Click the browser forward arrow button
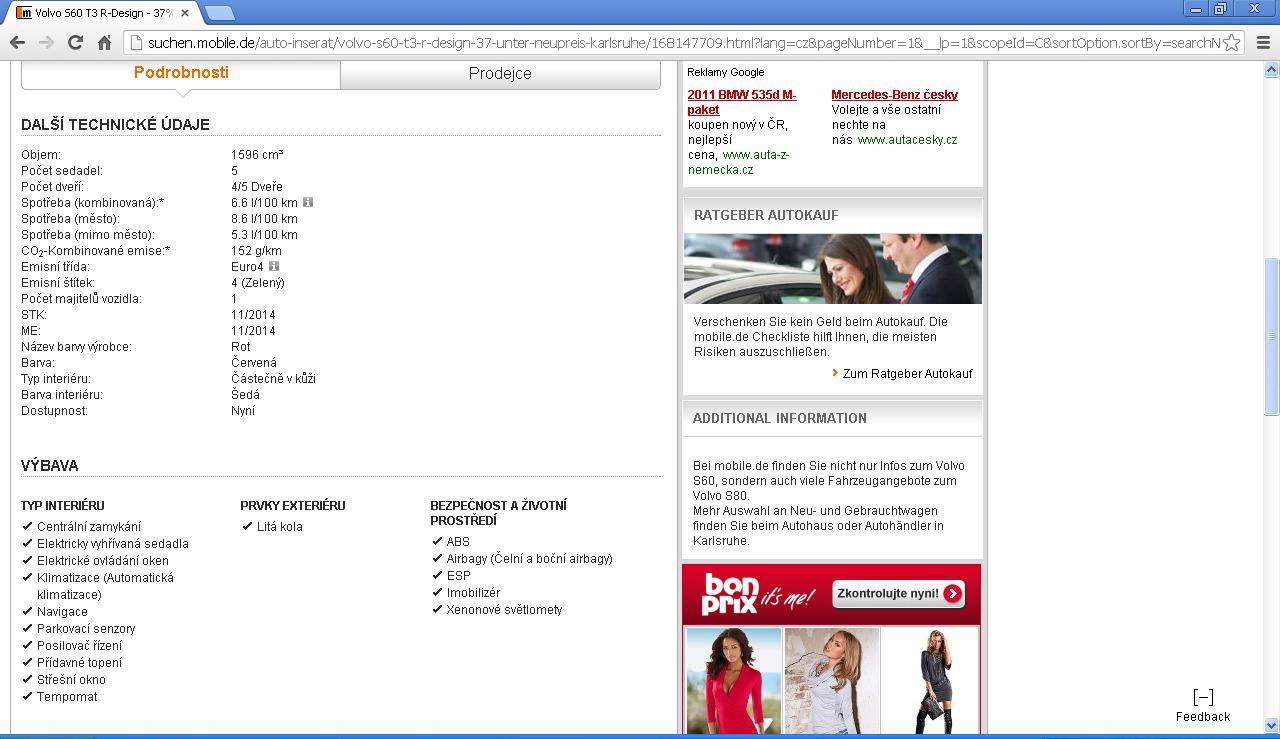1280x739 pixels. click(x=46, y=42)
